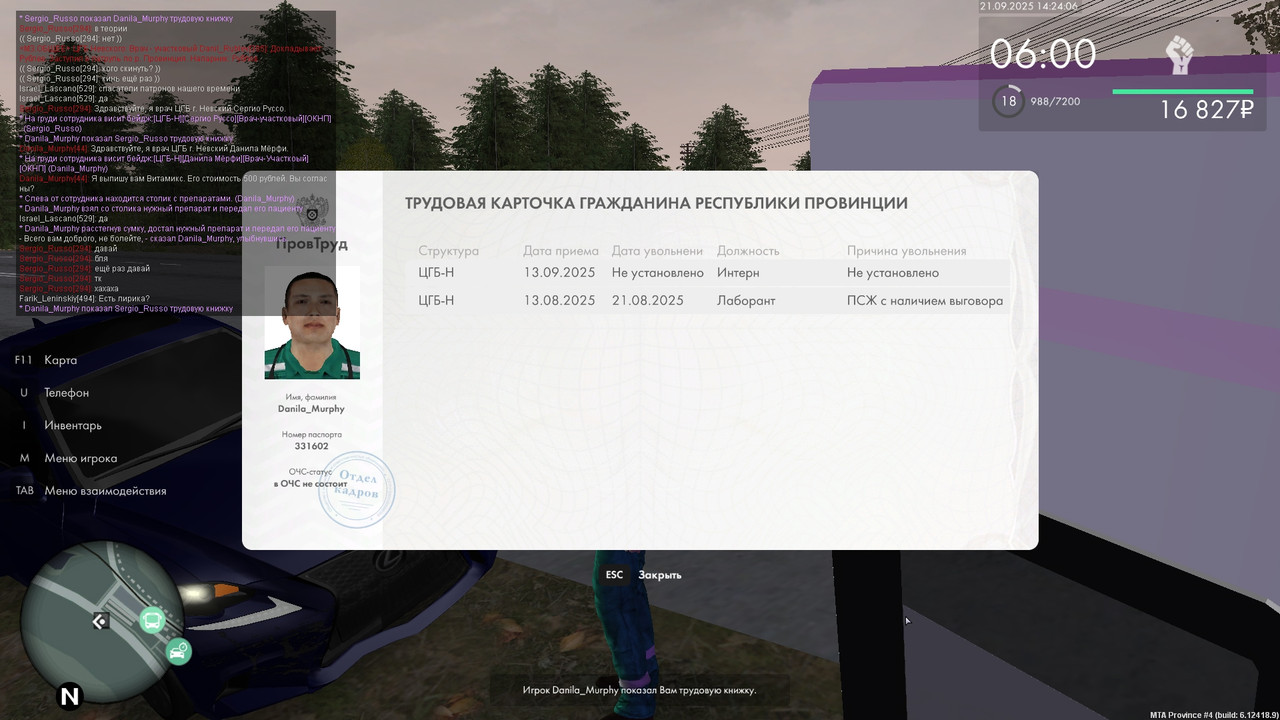
Task: Click the Дата приема column header
Action: [x=561, y=251]
